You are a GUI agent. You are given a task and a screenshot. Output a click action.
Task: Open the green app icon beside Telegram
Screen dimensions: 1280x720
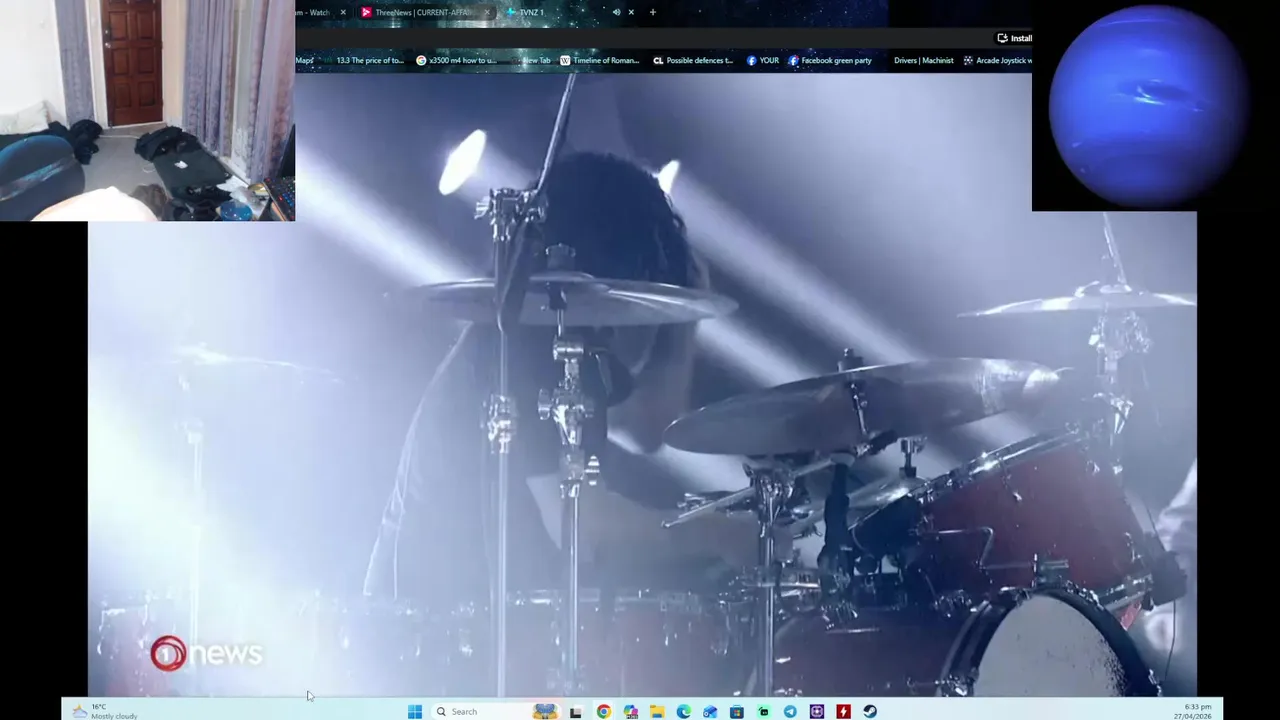click(x=764, y=711)
